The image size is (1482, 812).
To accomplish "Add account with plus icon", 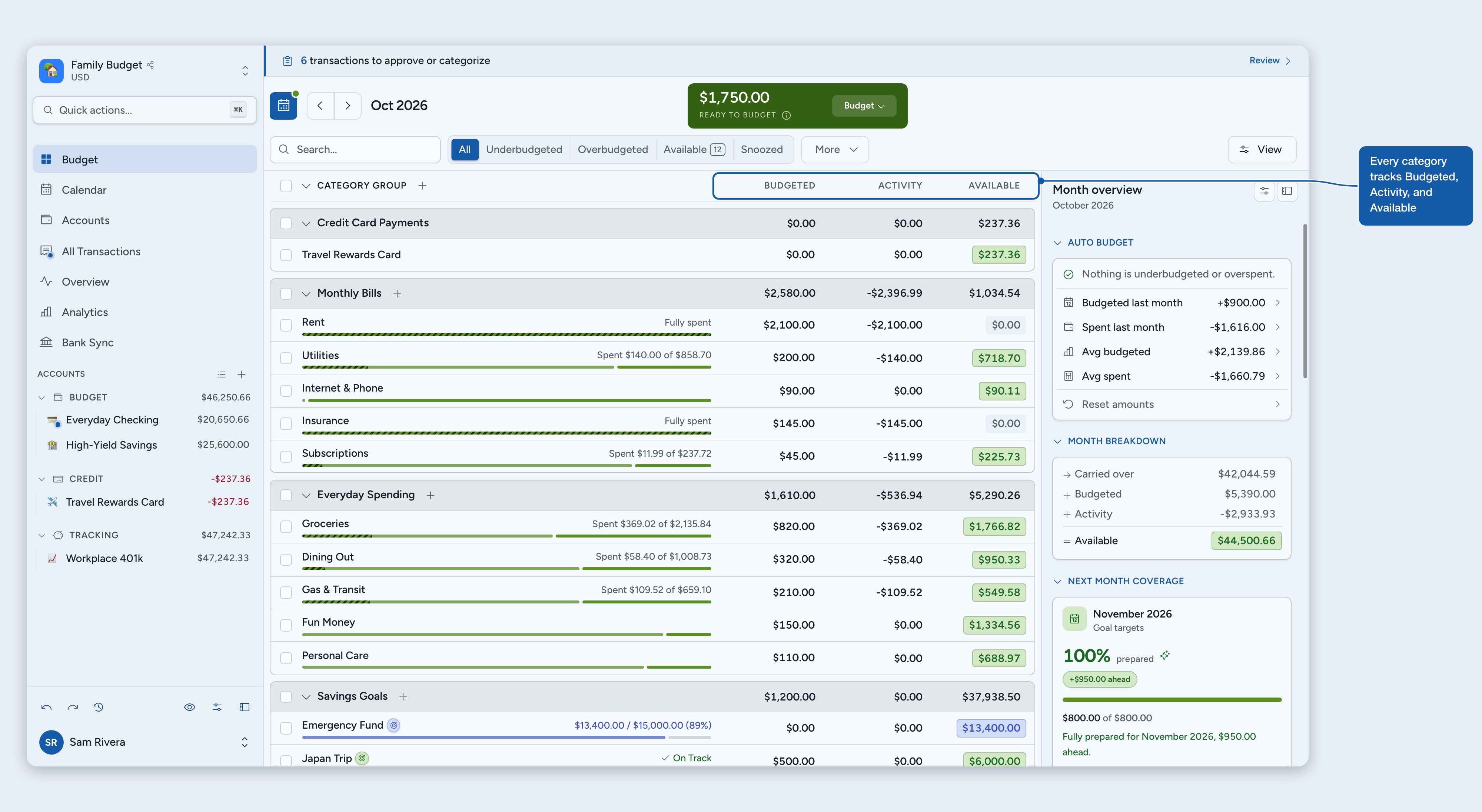I will (242, 375).
